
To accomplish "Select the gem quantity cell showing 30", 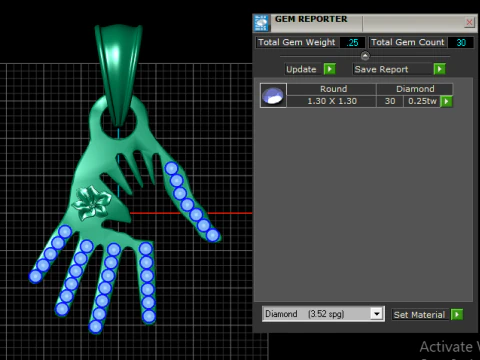I will click(x=390, y=101).
